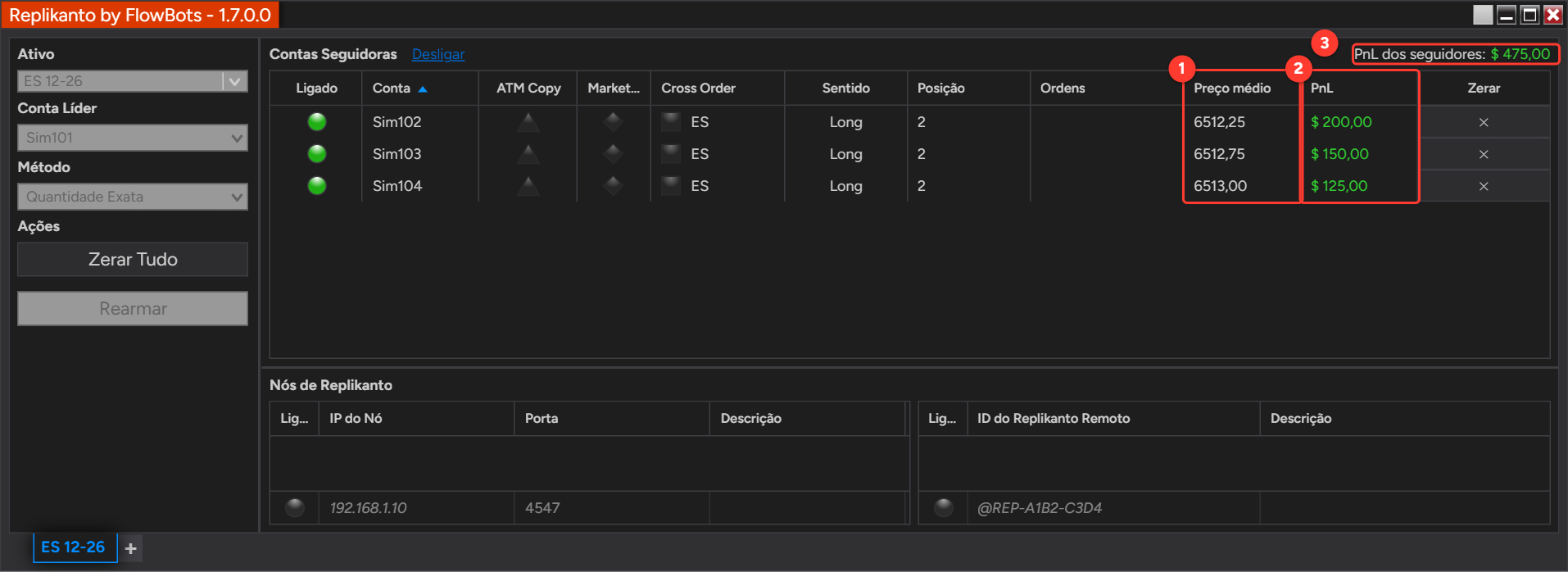Viewport: 1568px width, 572px height.
Task: Toggle the green Ligado indicator for Sim102
Action: point(317,122)
